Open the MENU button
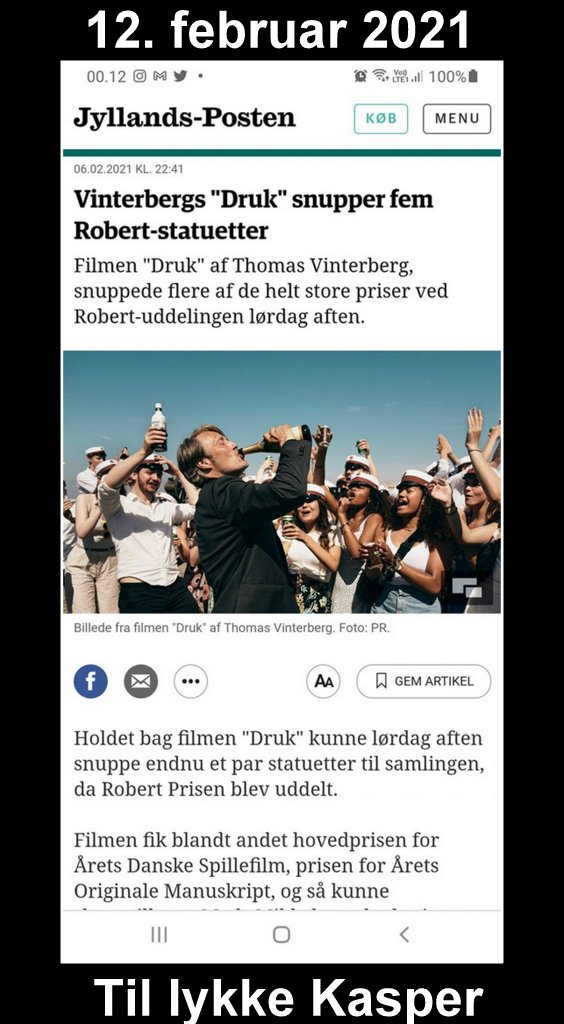The height and width of the screenshot is (1024, 564). (x=457, y=119)
